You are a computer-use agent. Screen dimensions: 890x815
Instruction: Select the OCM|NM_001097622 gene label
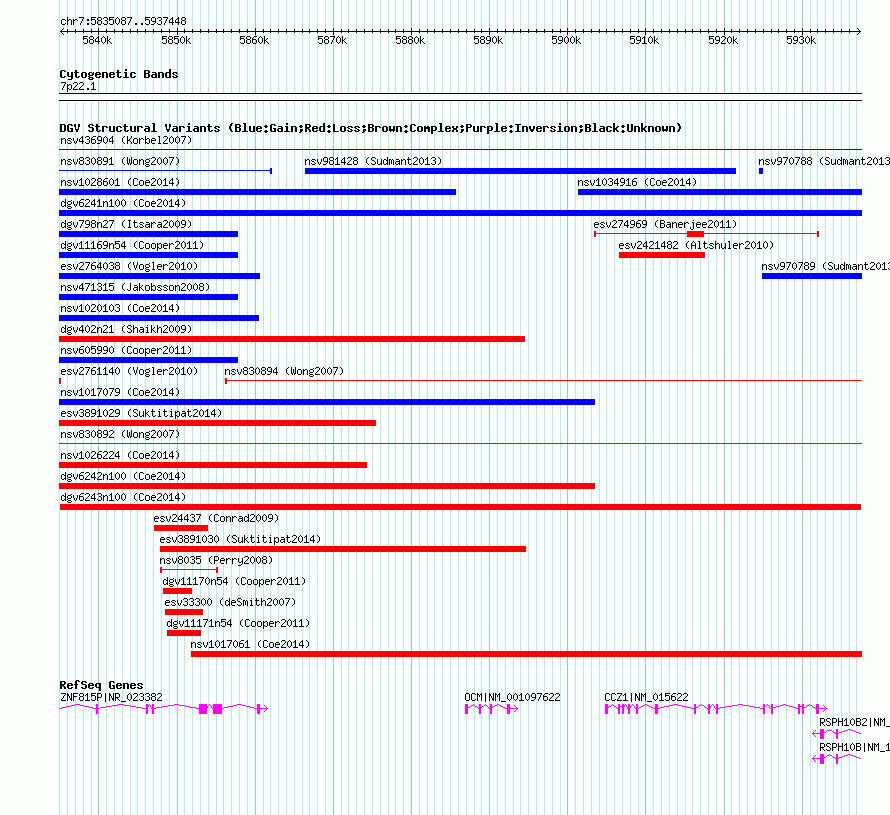[x=512, y=697]
